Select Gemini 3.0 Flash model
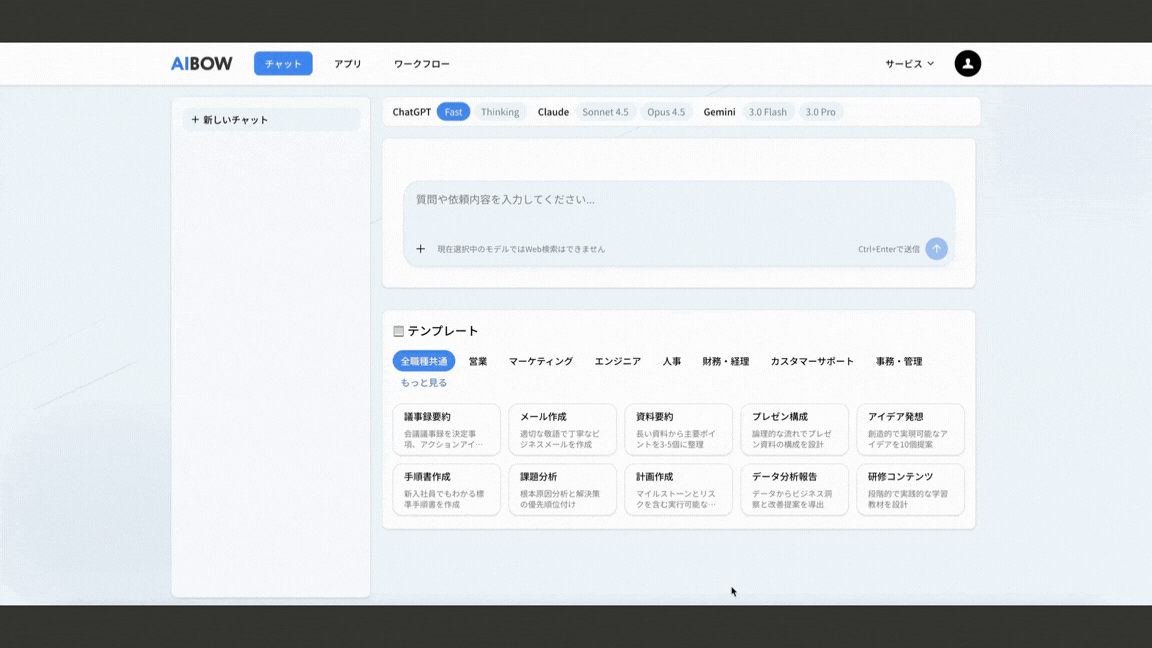This screenshot has height=648, width=1152. coord(767,112)
